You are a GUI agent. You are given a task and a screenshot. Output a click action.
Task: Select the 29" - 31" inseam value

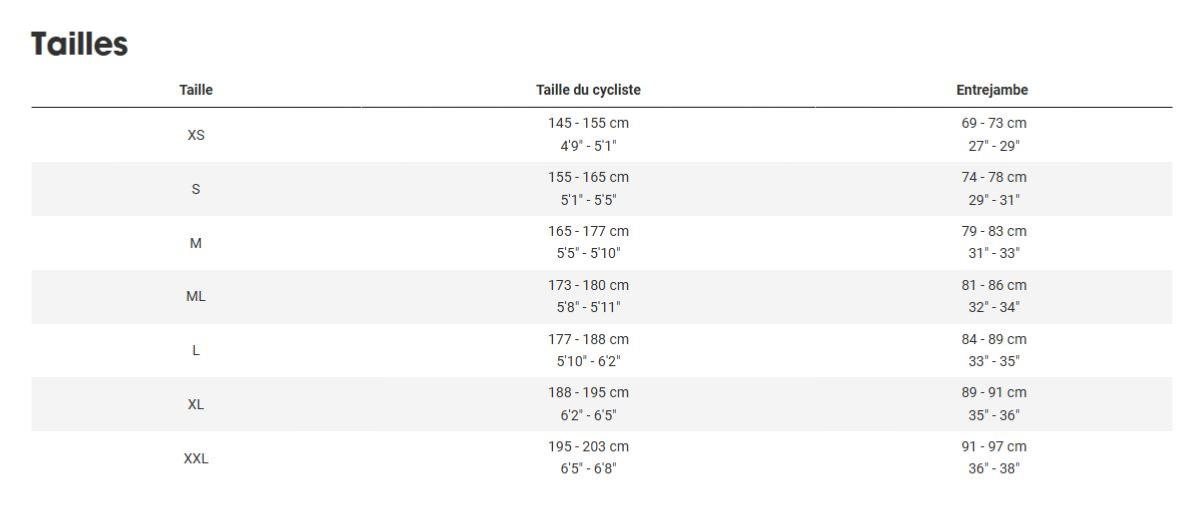(993, 200)
